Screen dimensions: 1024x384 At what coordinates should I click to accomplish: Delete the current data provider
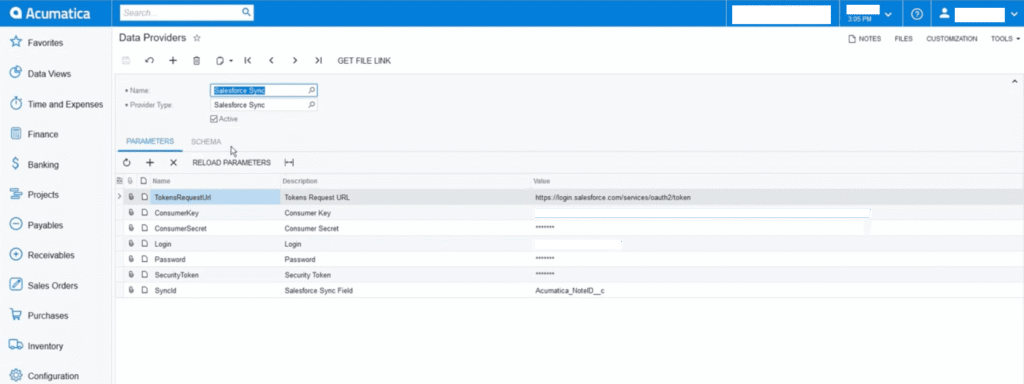pyautogui.click(x=196, y=61)
